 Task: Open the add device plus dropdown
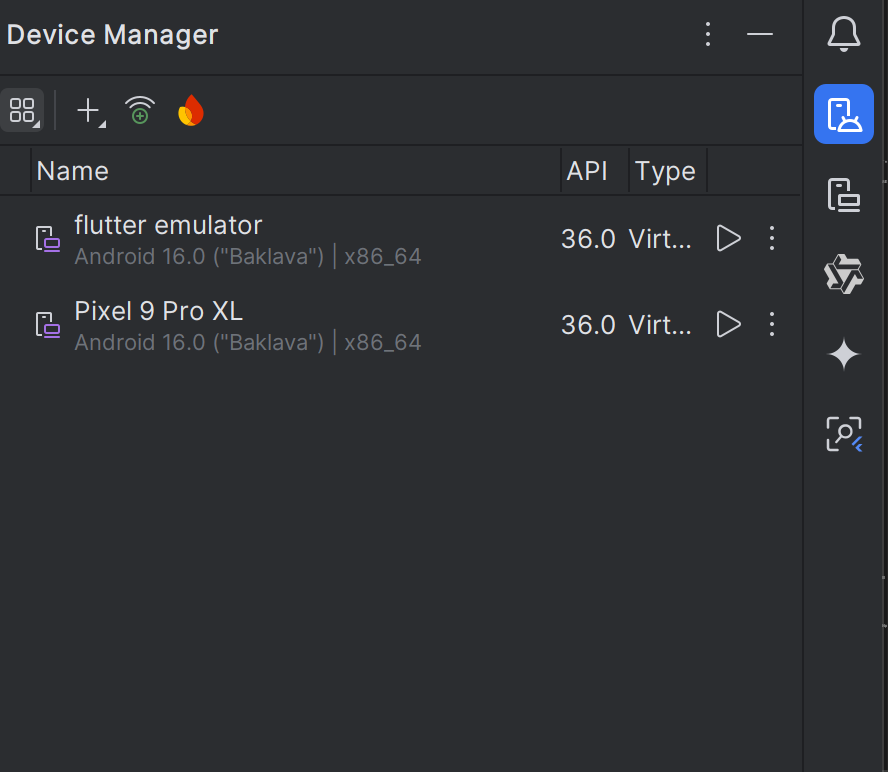(91, 110)
